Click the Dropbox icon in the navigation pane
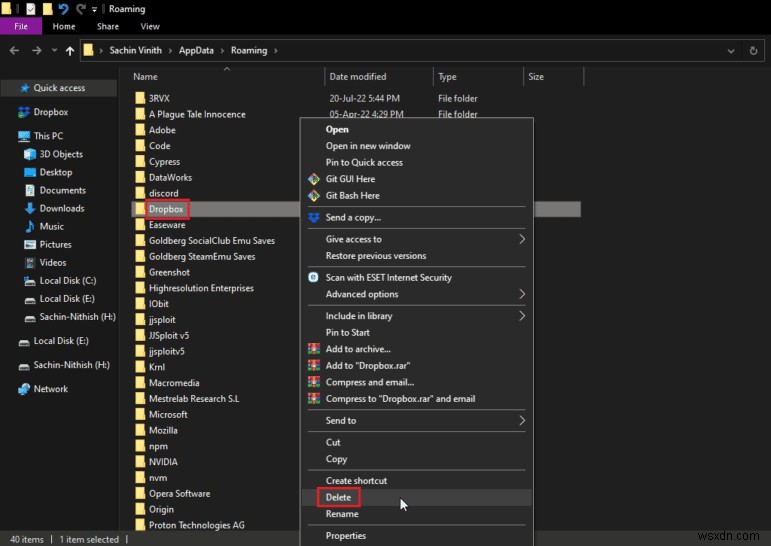The image size is (771, 546). 23,112
